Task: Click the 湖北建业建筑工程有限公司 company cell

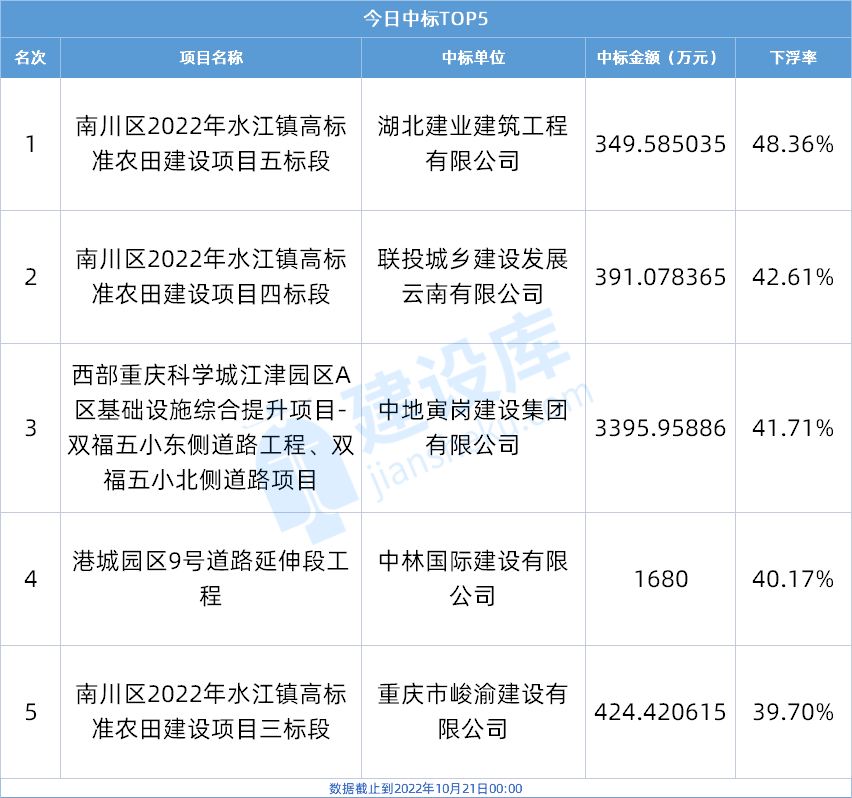Action: (x=473, y=144)
